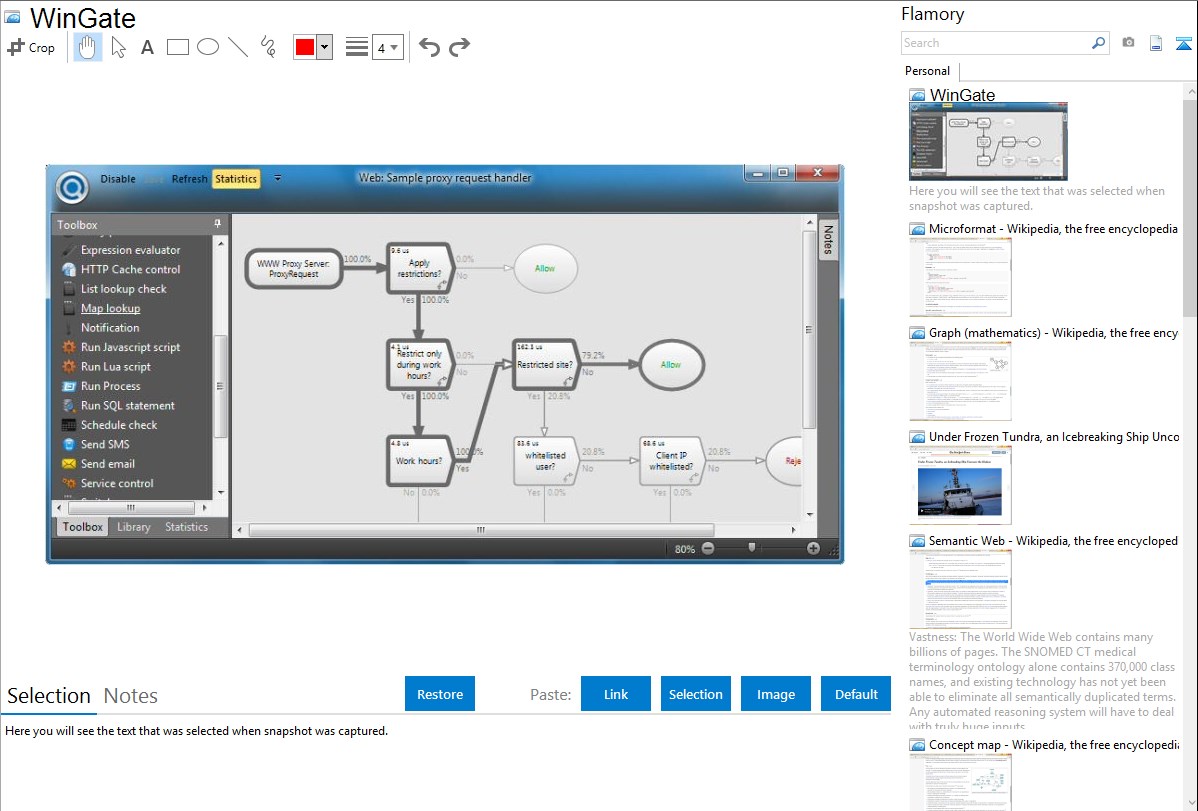Click the paste Selection button
The image size is (1198, 811).
(x=695, y=694)
